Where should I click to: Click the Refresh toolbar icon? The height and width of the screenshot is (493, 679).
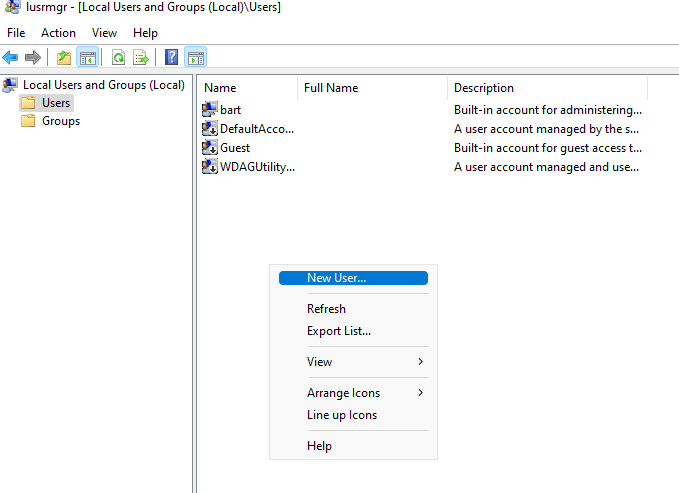[x=119, y=57]
